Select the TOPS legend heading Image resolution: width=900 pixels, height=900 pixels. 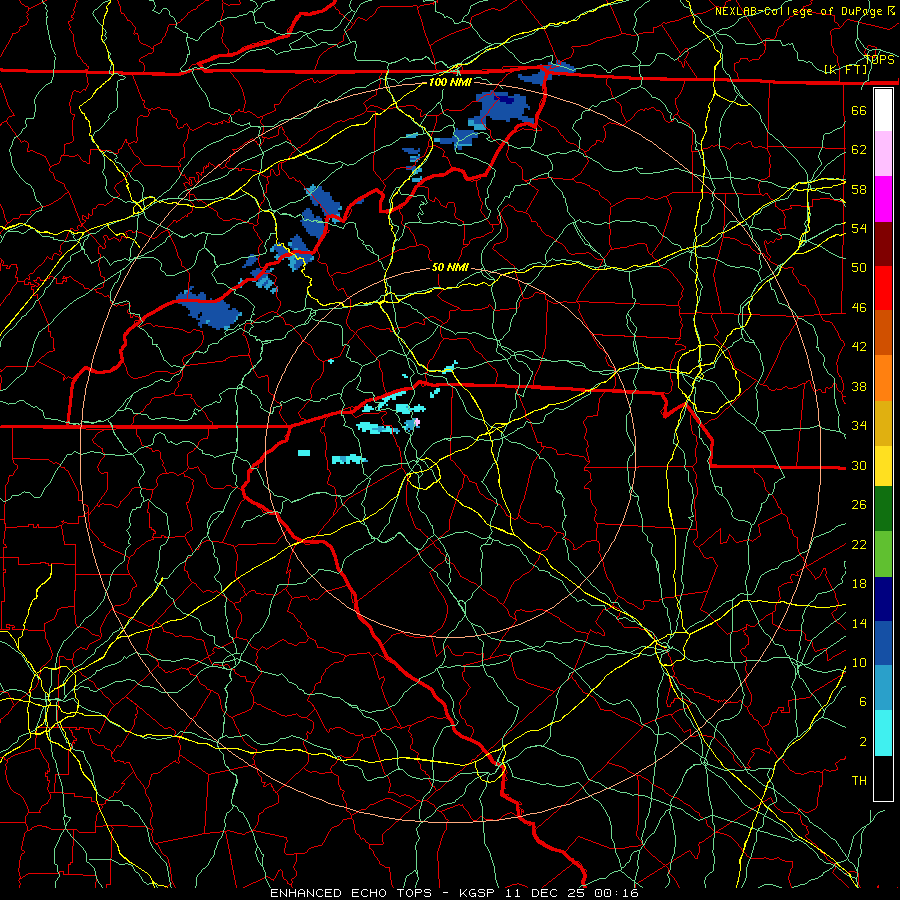(x=879, y=60)
